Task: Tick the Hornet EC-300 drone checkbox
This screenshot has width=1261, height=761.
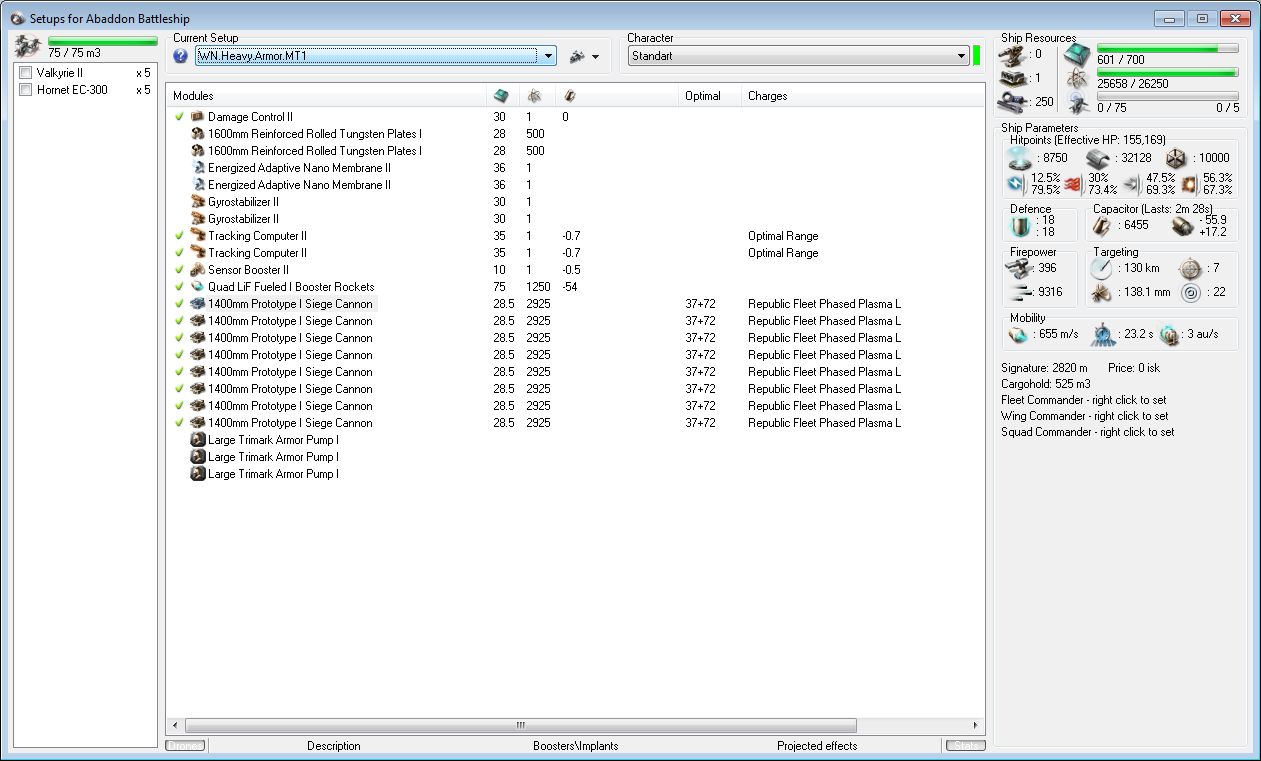Action: click(26, 90)
